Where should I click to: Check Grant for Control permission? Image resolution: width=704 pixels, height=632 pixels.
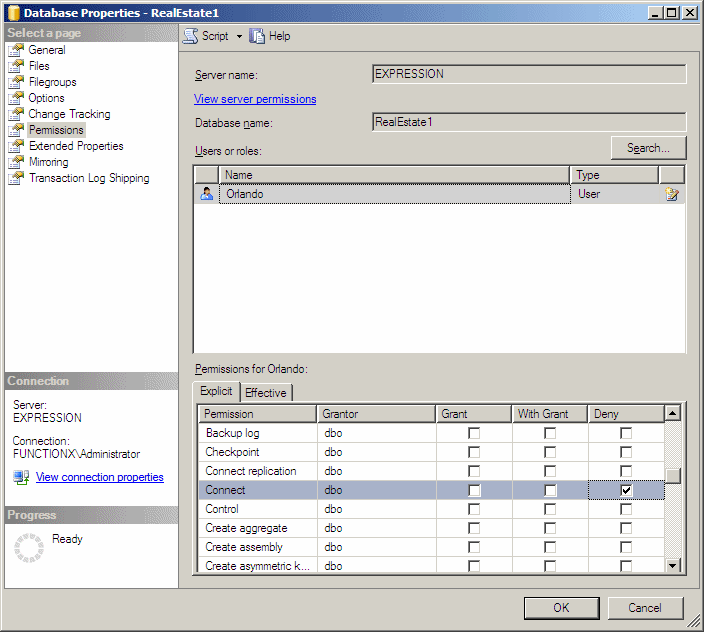click(474, 509)
